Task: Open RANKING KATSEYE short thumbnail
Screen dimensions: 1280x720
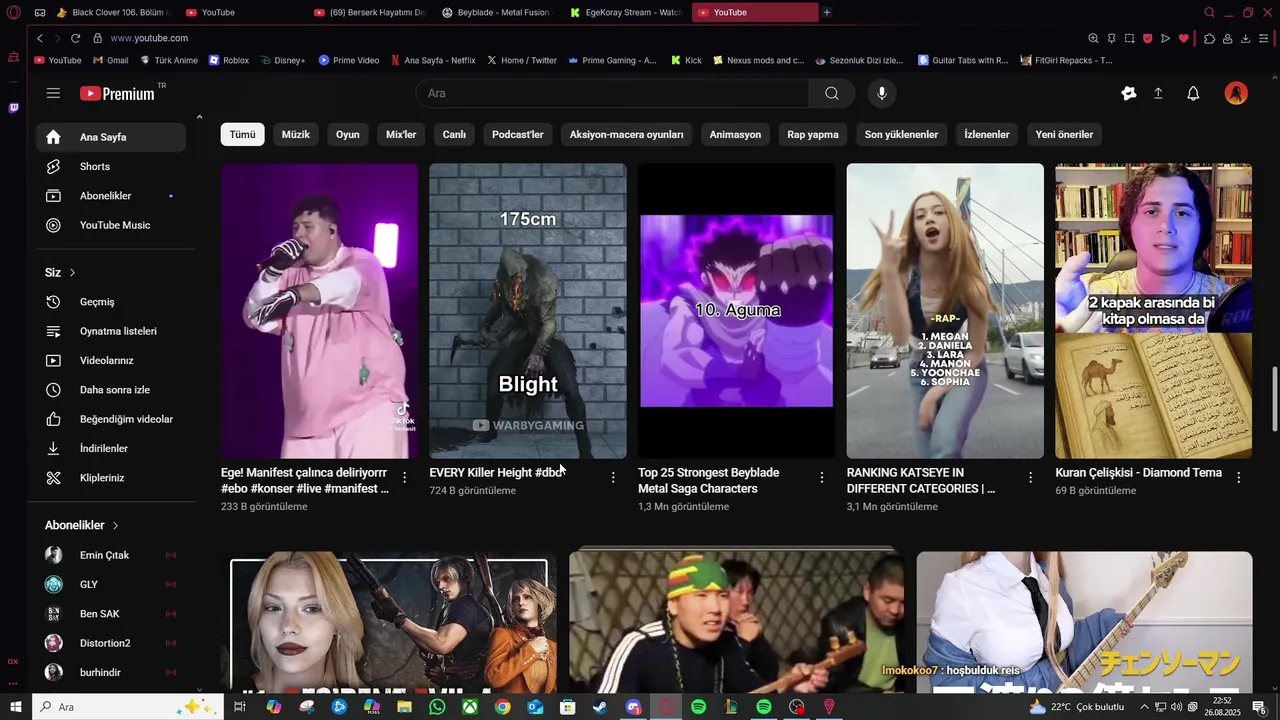Action: click(x=945, y=311)
